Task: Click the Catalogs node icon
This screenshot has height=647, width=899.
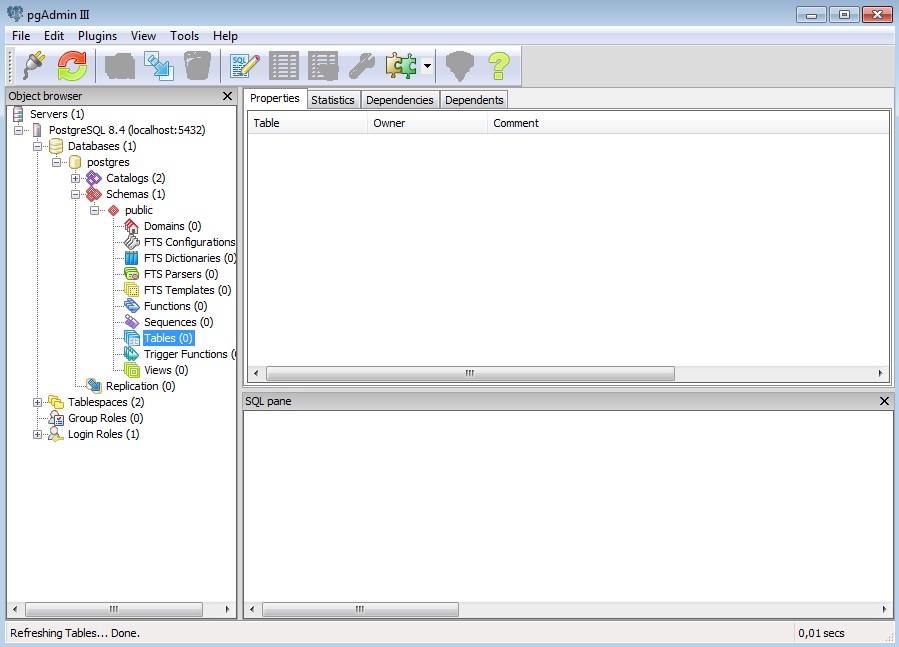Action: 93,178
